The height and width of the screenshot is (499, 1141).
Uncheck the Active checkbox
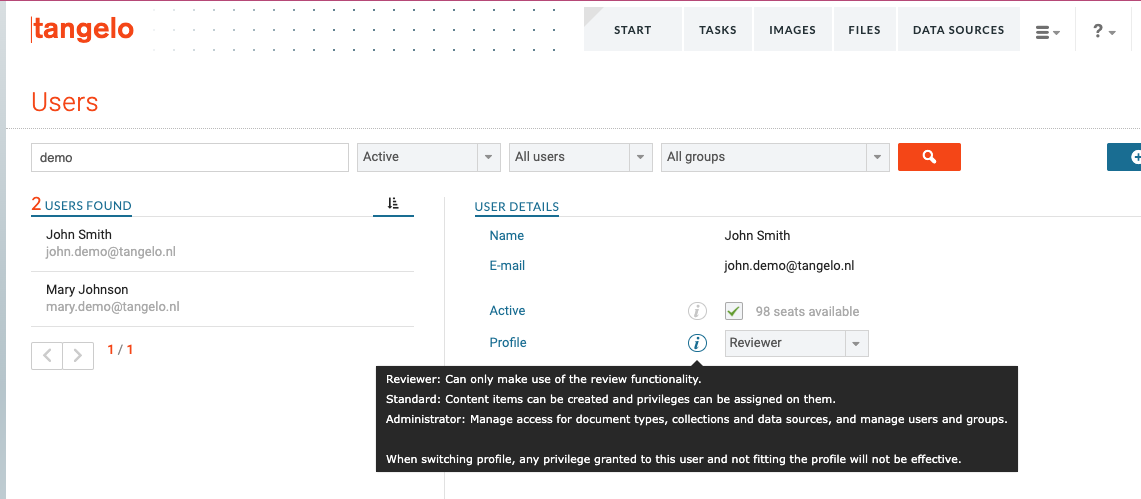(x=734, y=311)
